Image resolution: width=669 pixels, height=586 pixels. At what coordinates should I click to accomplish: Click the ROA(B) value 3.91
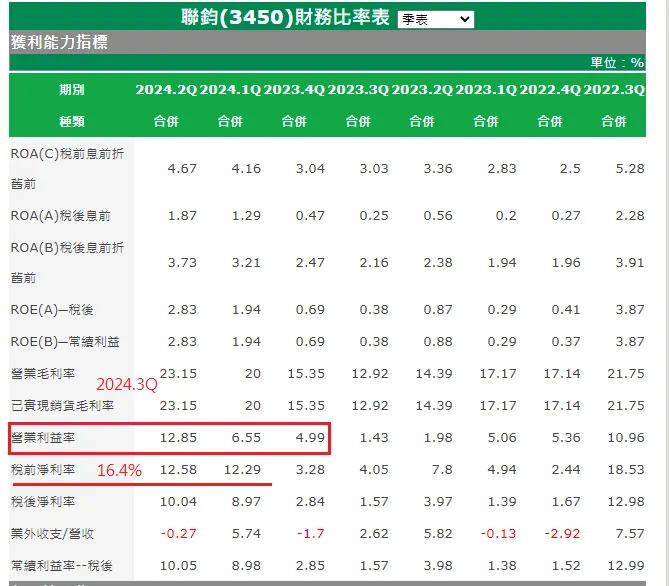(630, 262)
